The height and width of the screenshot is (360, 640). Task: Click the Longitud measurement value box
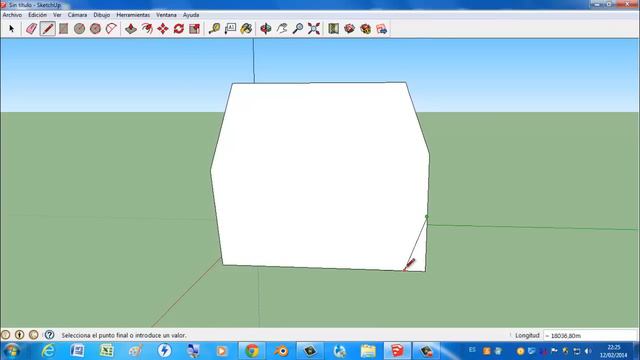click(590, 336)
